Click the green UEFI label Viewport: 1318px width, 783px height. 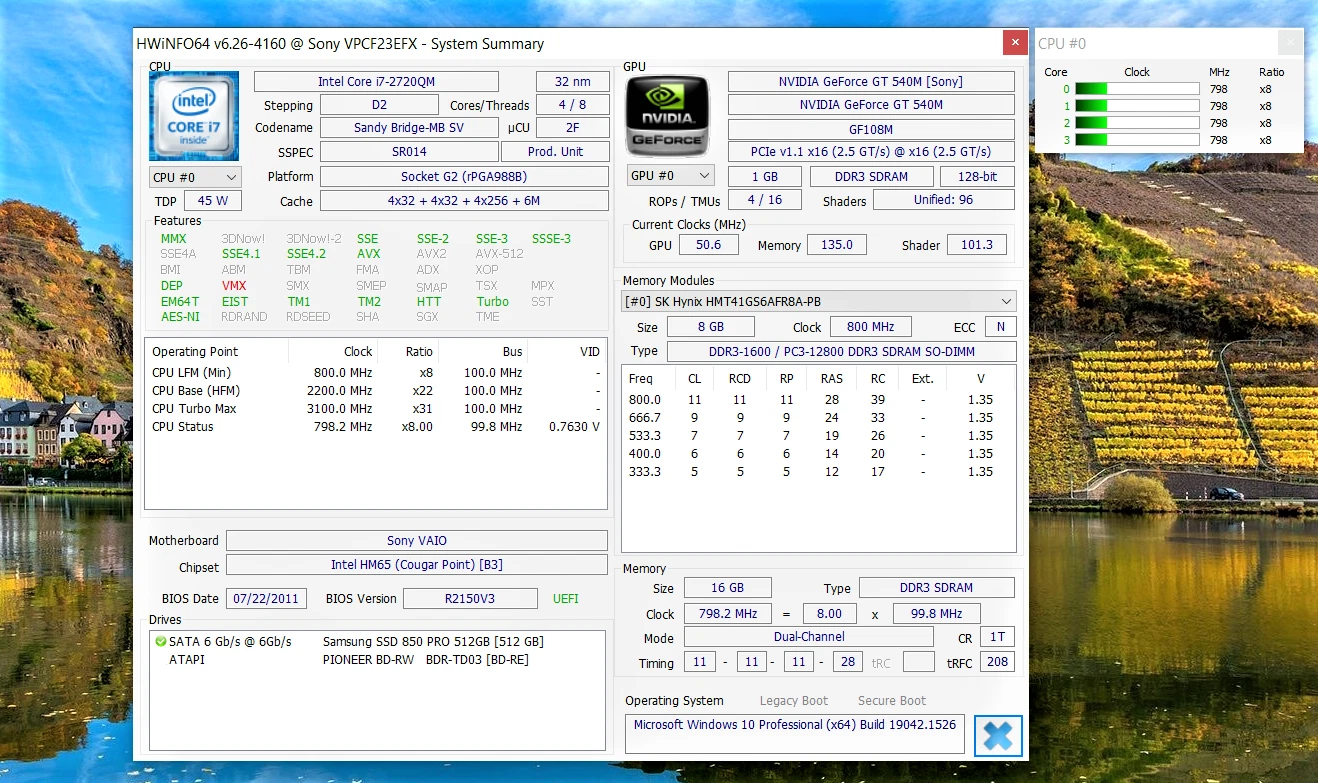[x=566, y=599]
